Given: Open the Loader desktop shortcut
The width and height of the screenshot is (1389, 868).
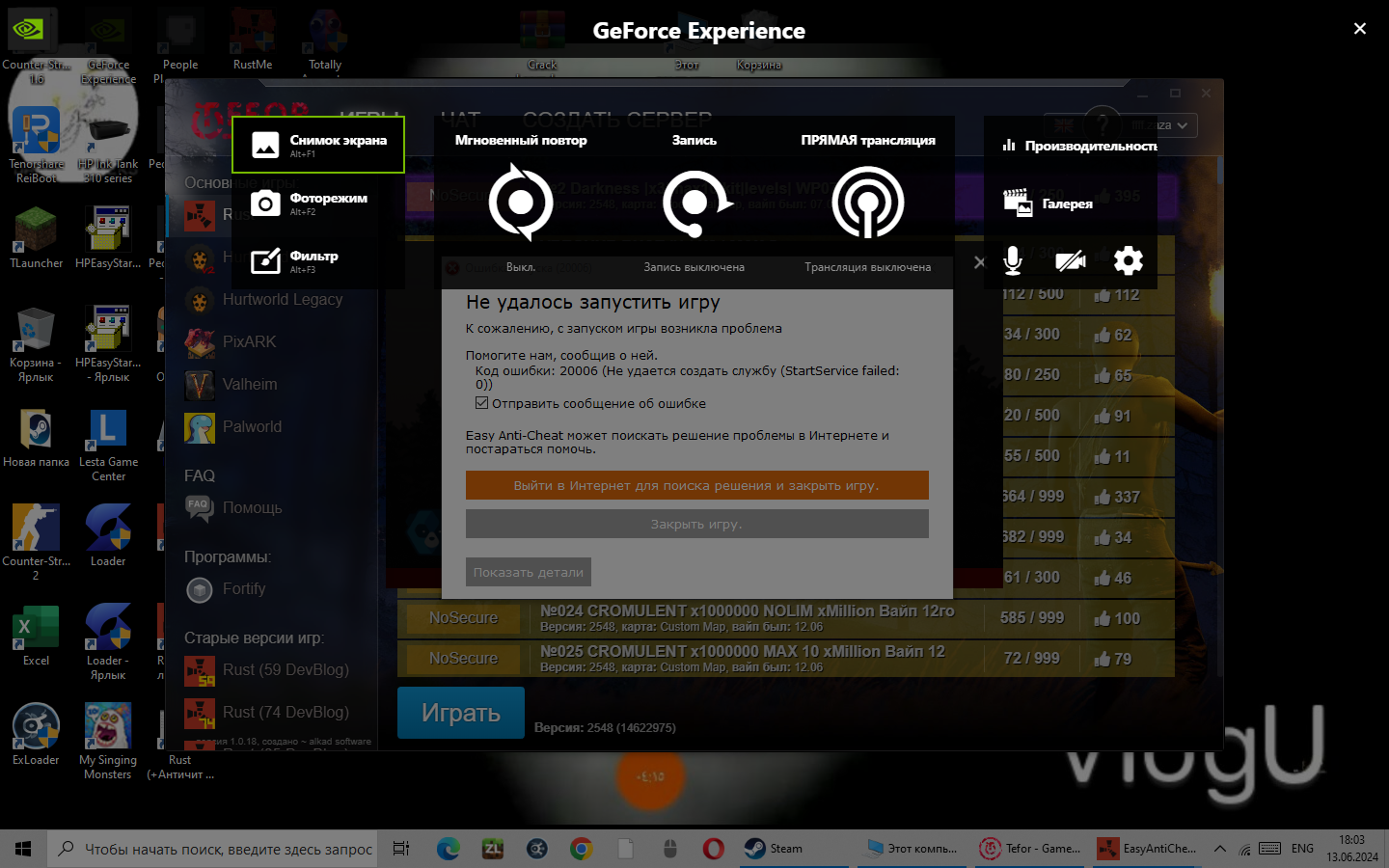Looking at the screenshot, I should pos(108,535).
